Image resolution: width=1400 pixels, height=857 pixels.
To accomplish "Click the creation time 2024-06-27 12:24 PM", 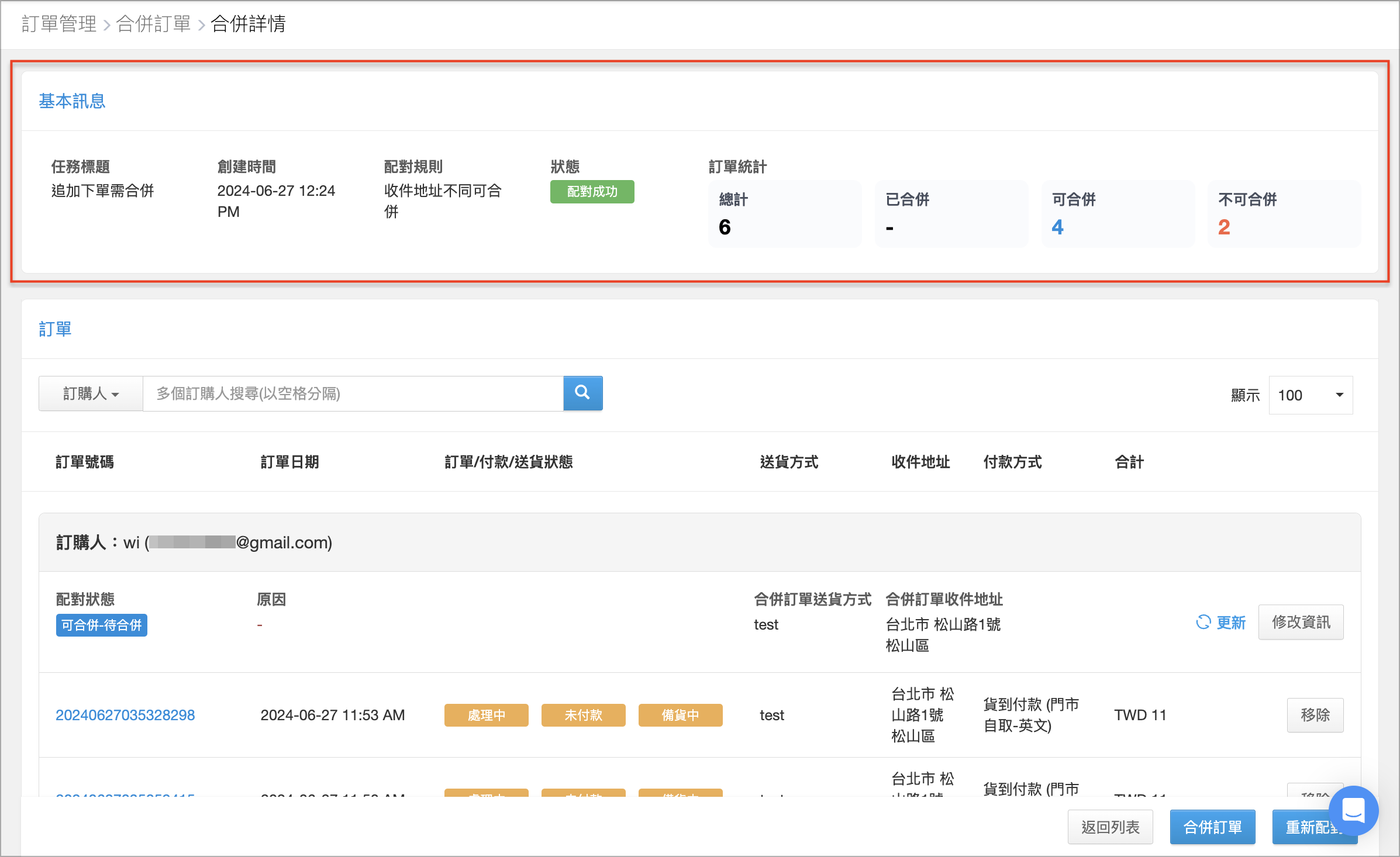I will pos(276,201).
